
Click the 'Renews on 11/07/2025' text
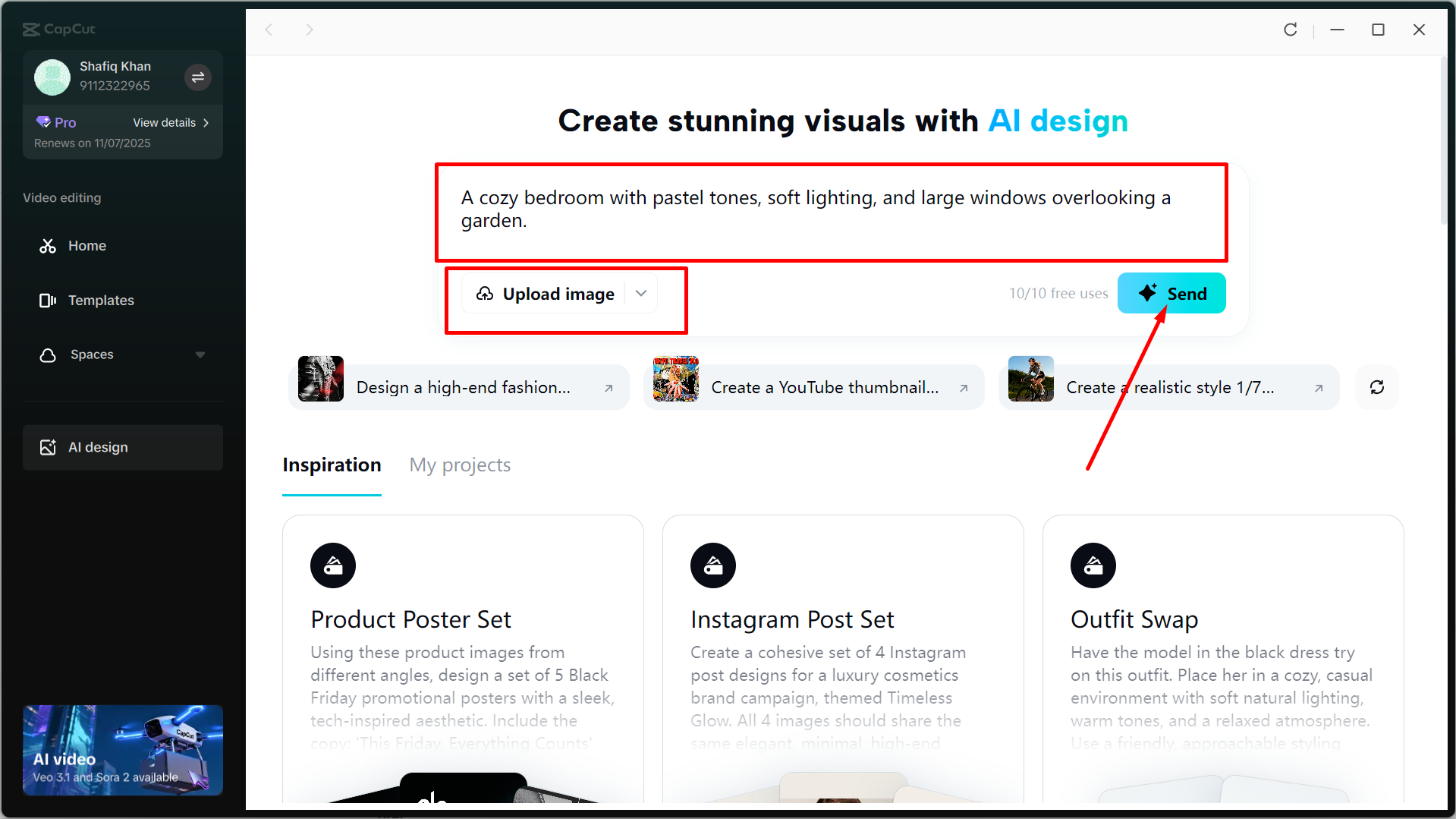click(93, 143)
